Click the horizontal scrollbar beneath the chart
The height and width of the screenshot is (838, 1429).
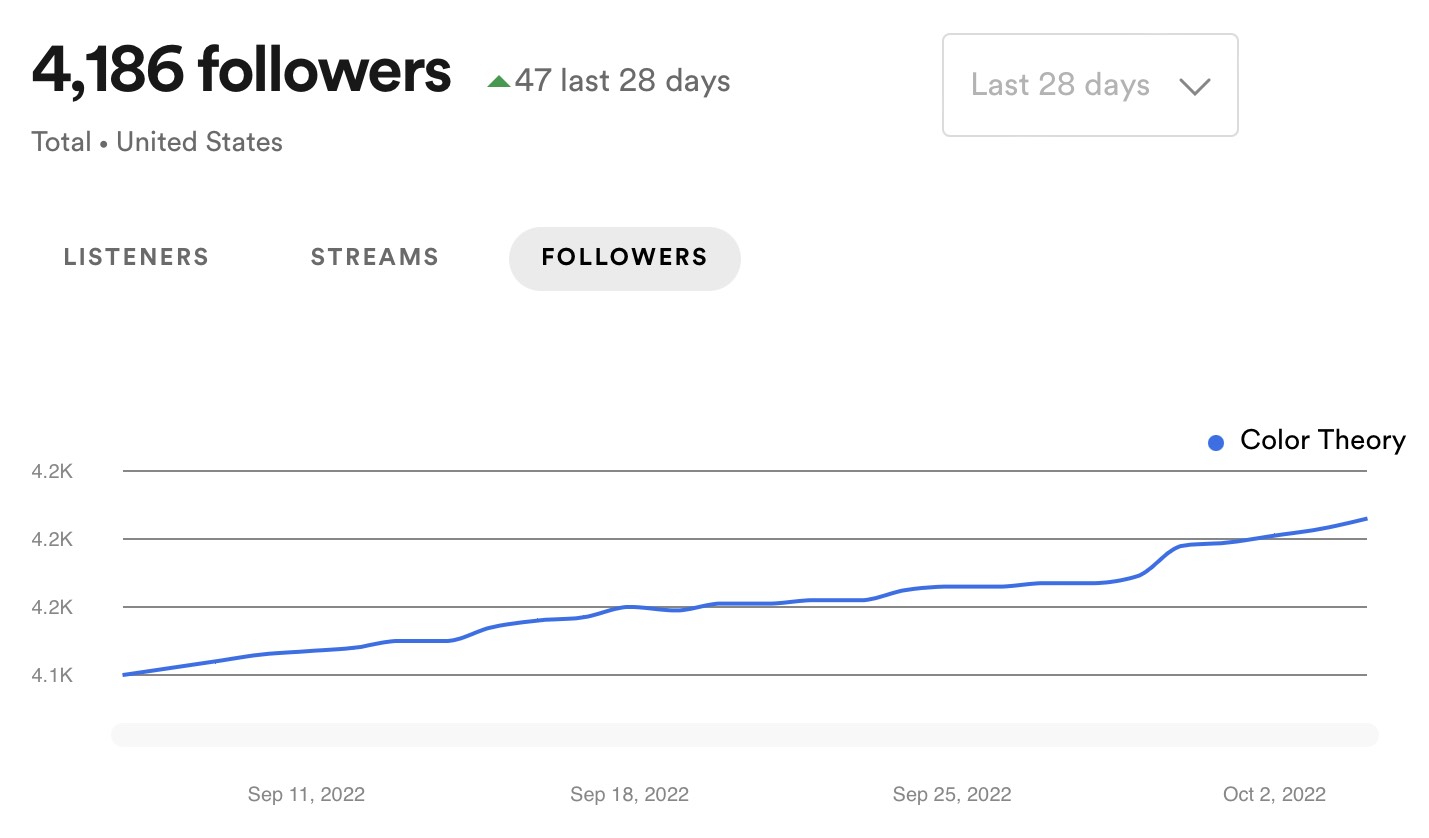(x=744, y=735)
